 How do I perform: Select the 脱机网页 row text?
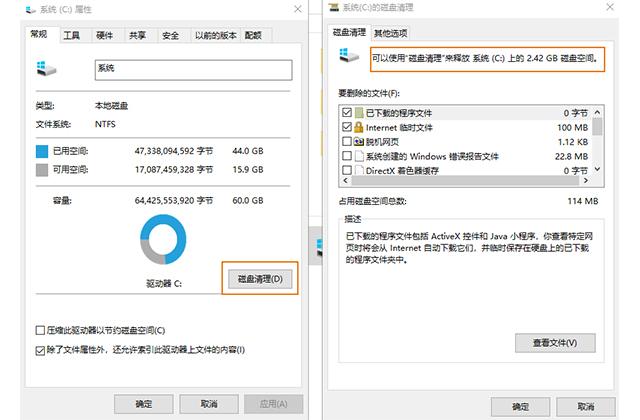[x=382, y=142]
